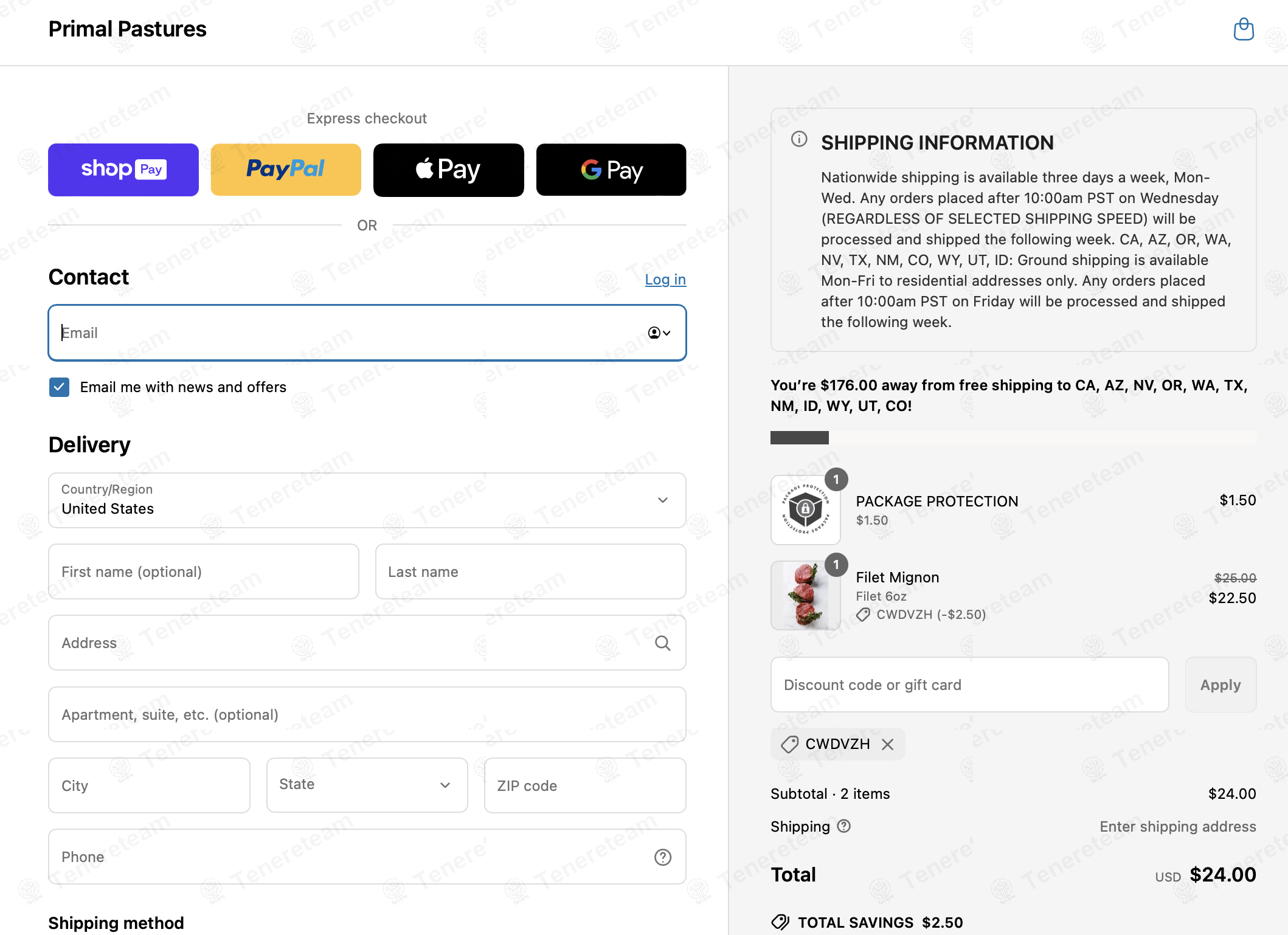Choose PayPal express checkout
The width and height of the screenshot is (1288, 935).
coord(286,170)
